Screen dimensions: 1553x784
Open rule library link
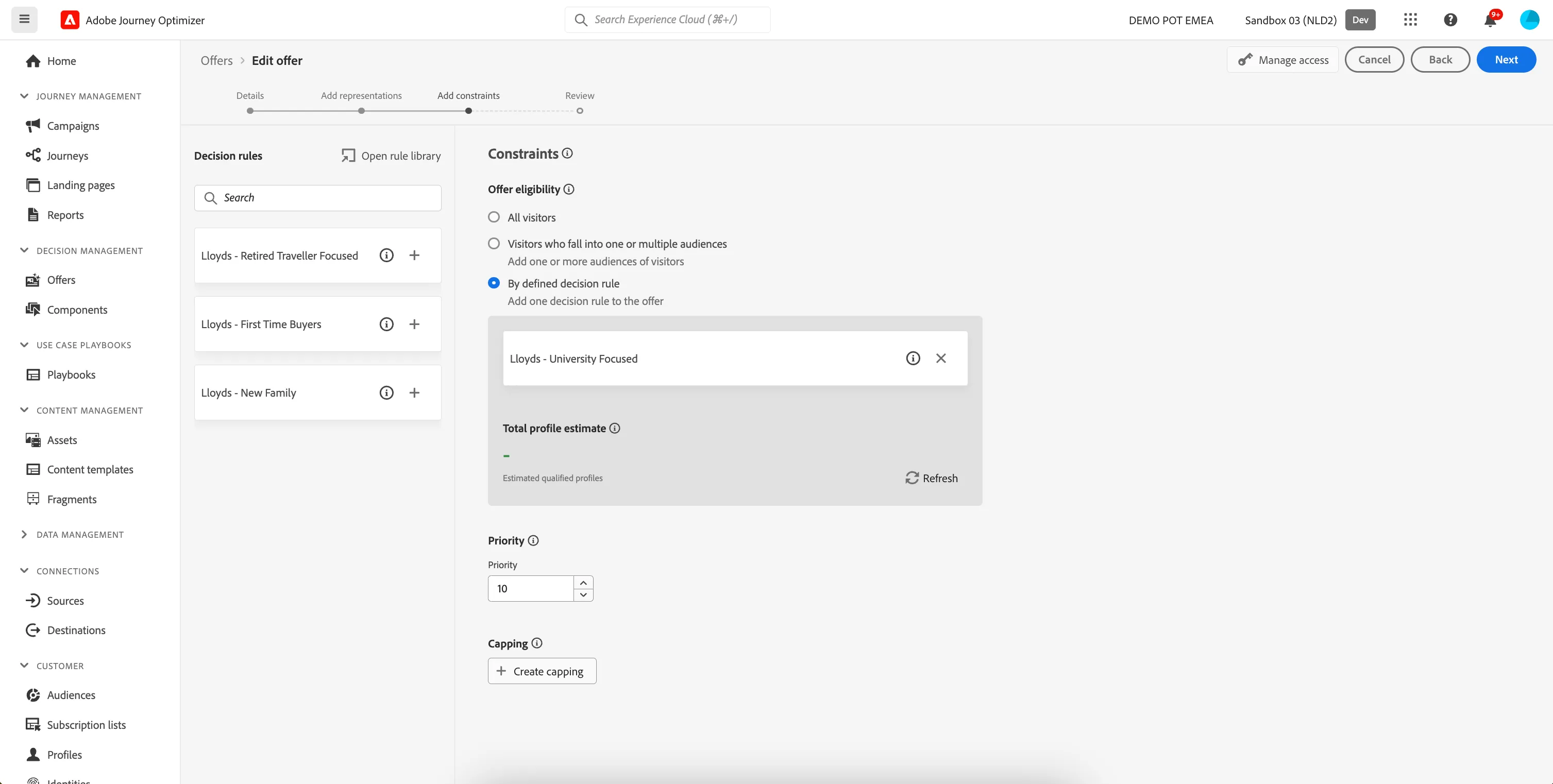(391, 156)
